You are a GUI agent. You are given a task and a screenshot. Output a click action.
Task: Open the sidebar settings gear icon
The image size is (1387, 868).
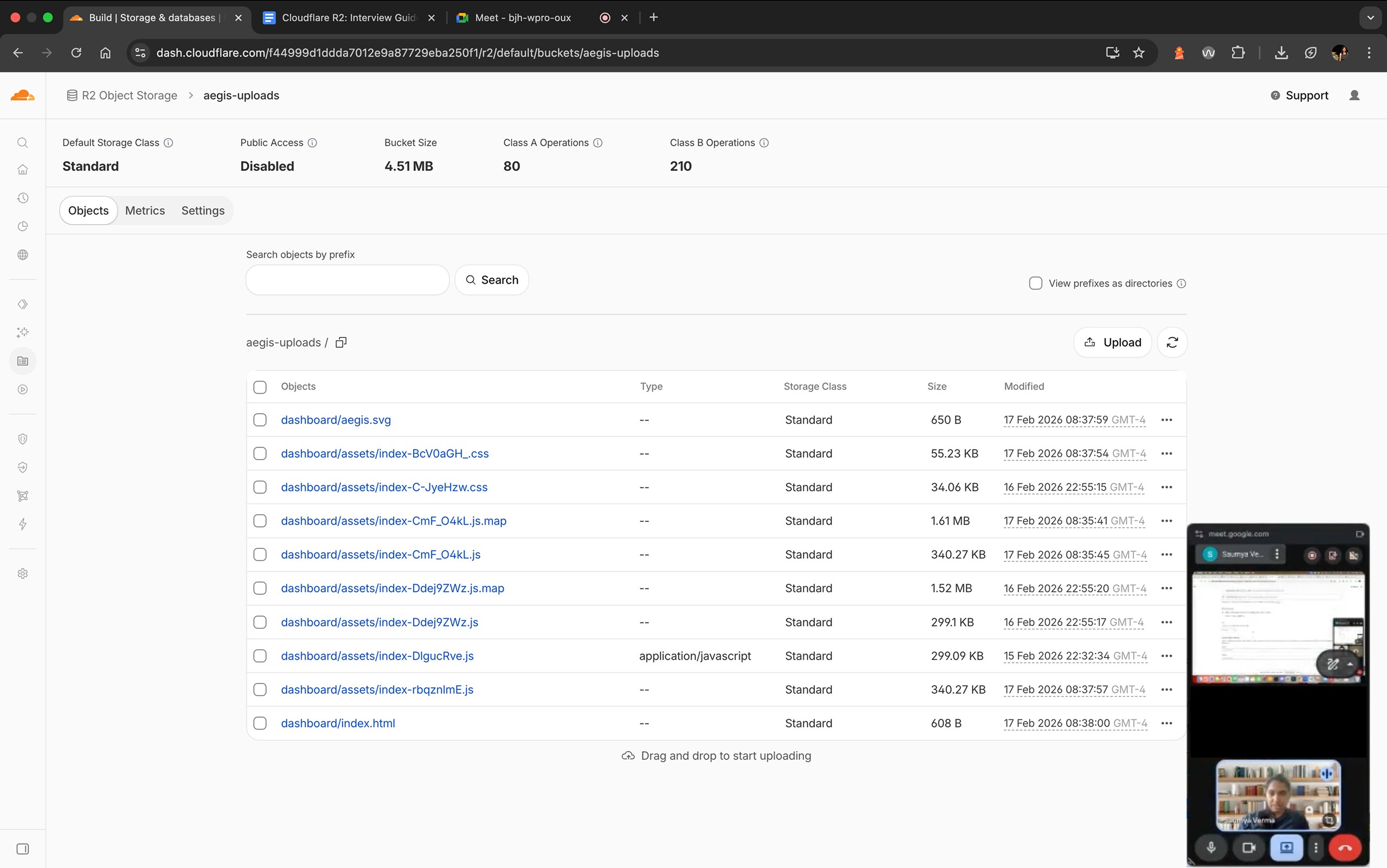tap(22, 573)
